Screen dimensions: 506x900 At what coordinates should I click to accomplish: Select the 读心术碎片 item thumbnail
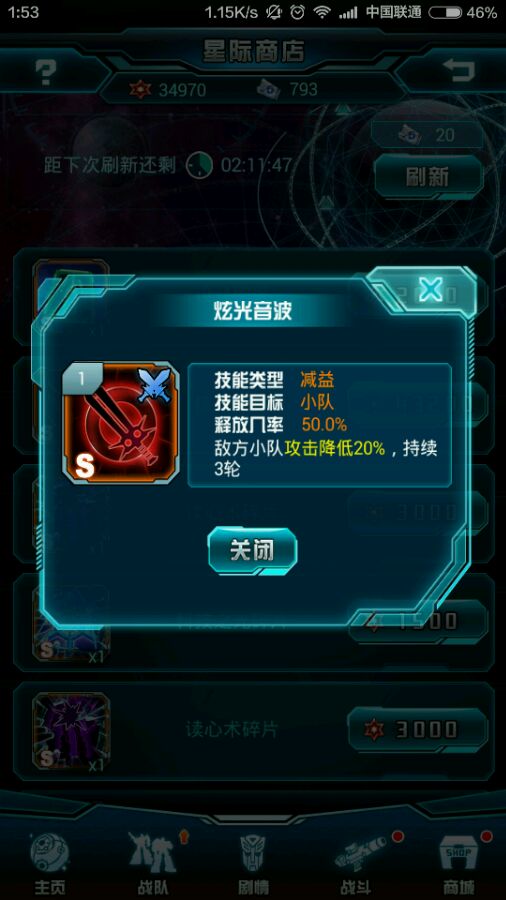(x=71, y=730)
